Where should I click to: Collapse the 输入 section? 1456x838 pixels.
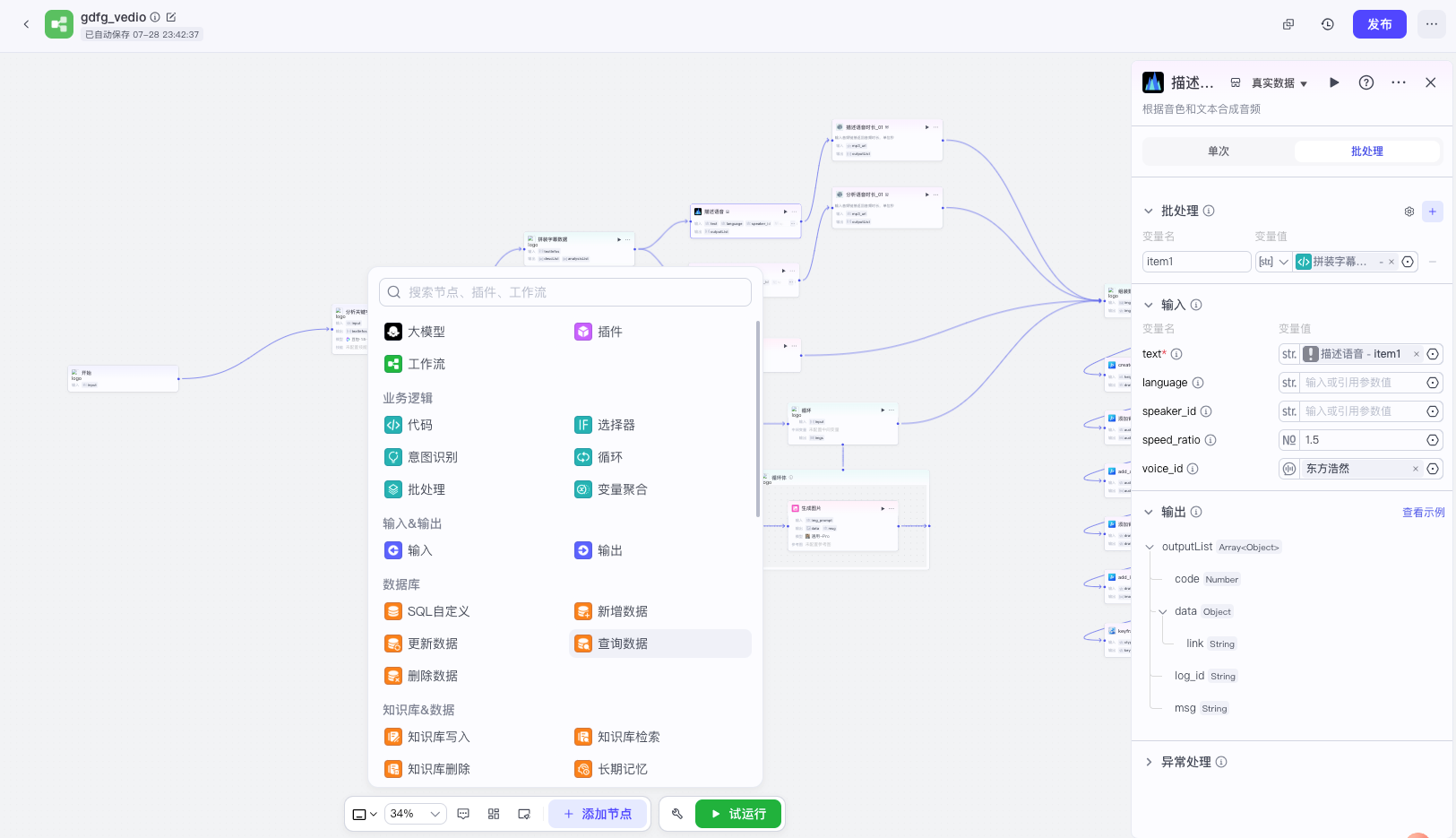pyautogui.click(x=1149, y=305)
